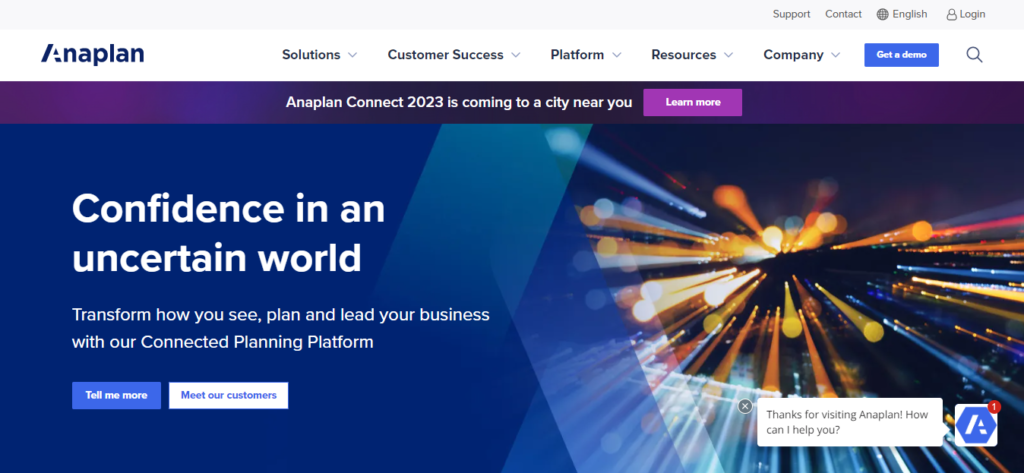Click the Get a demo button
The width and height of the screenshot is (1024, 473).
(901, 55)
